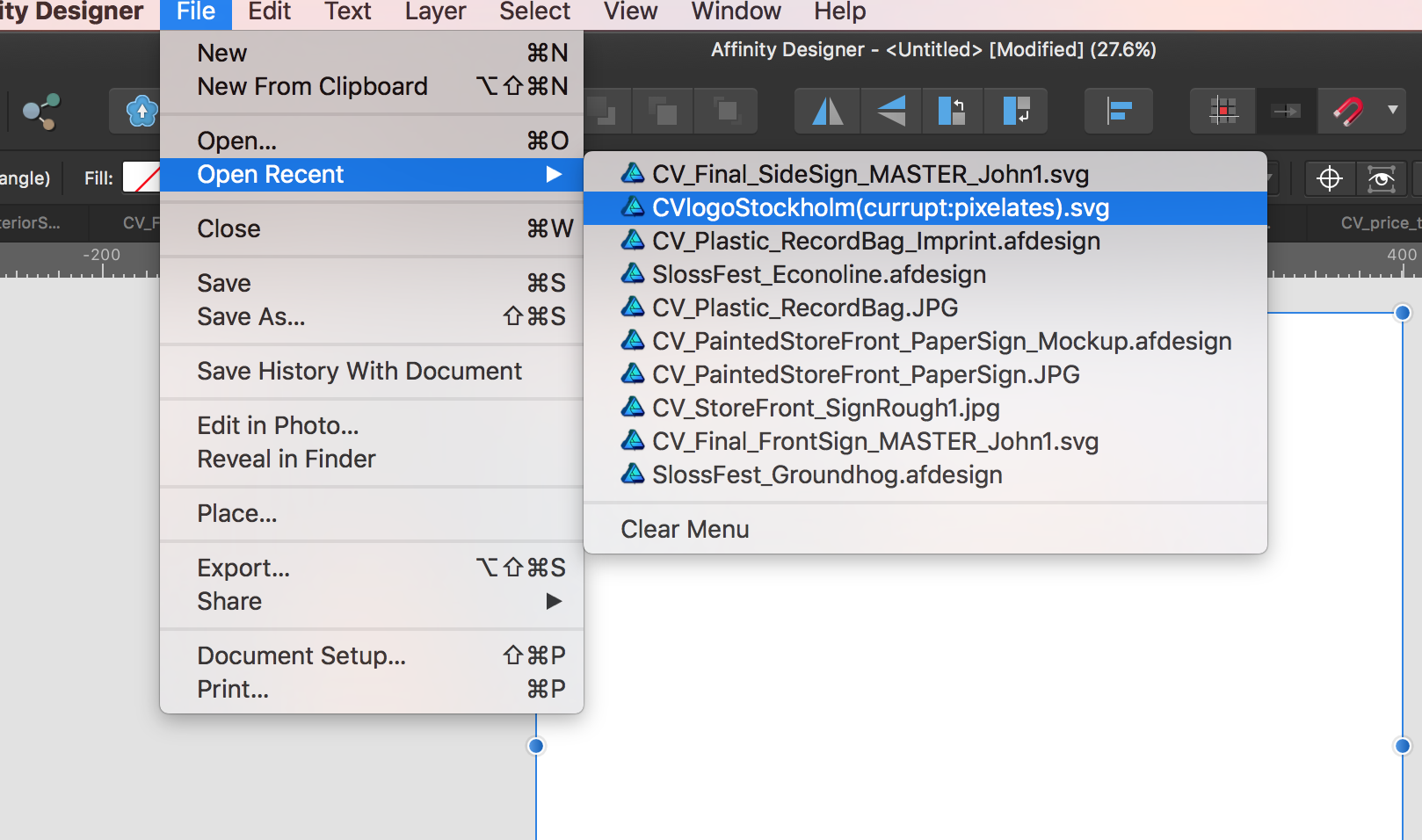The image size is (1422, 840).
Task: Choose Open... in File menu
Action: click(x=372, y=141)
